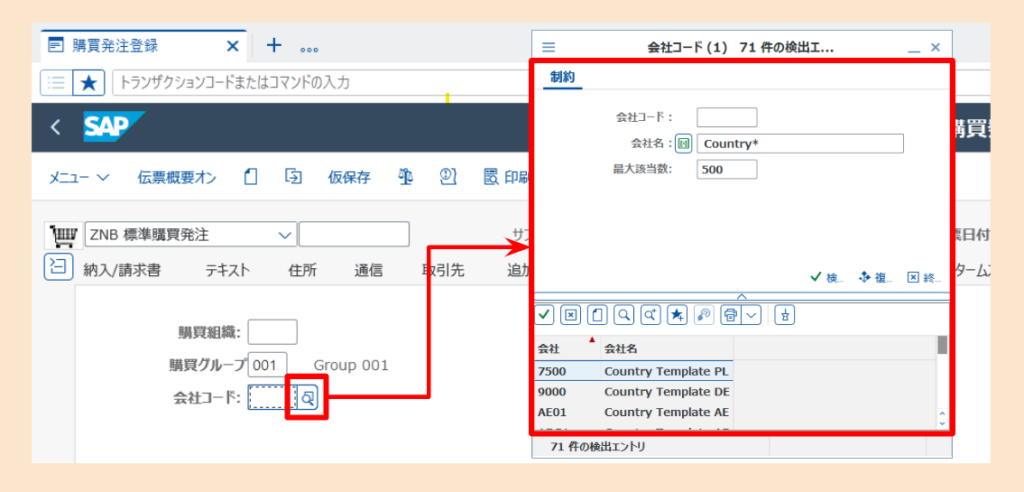Click the check scales icon
The image size is (1024, 492).
tap(405, 176)
